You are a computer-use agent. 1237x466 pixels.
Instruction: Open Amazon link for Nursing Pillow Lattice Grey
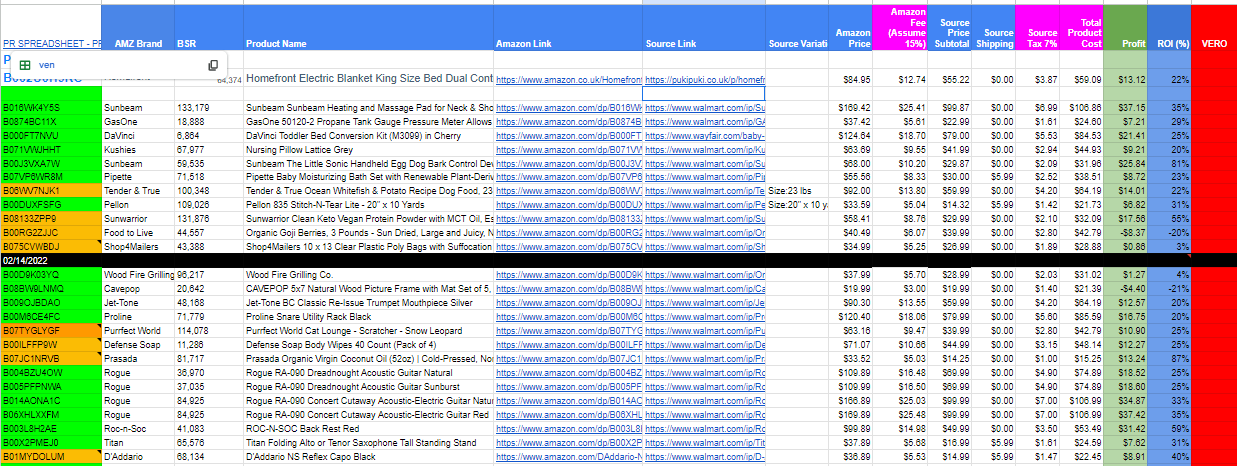pos(567,148)
